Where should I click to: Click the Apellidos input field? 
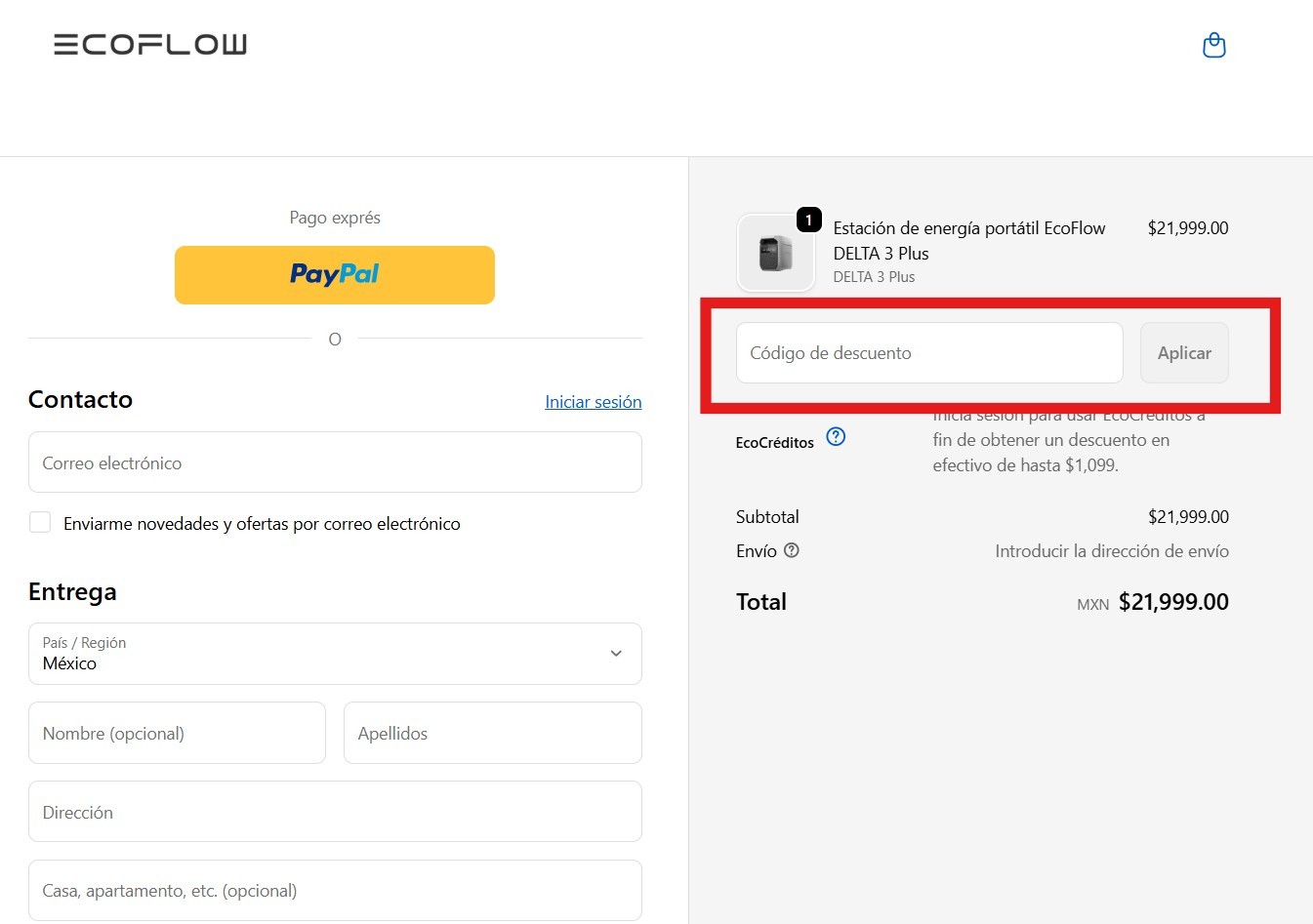click(x=492, y=734)
